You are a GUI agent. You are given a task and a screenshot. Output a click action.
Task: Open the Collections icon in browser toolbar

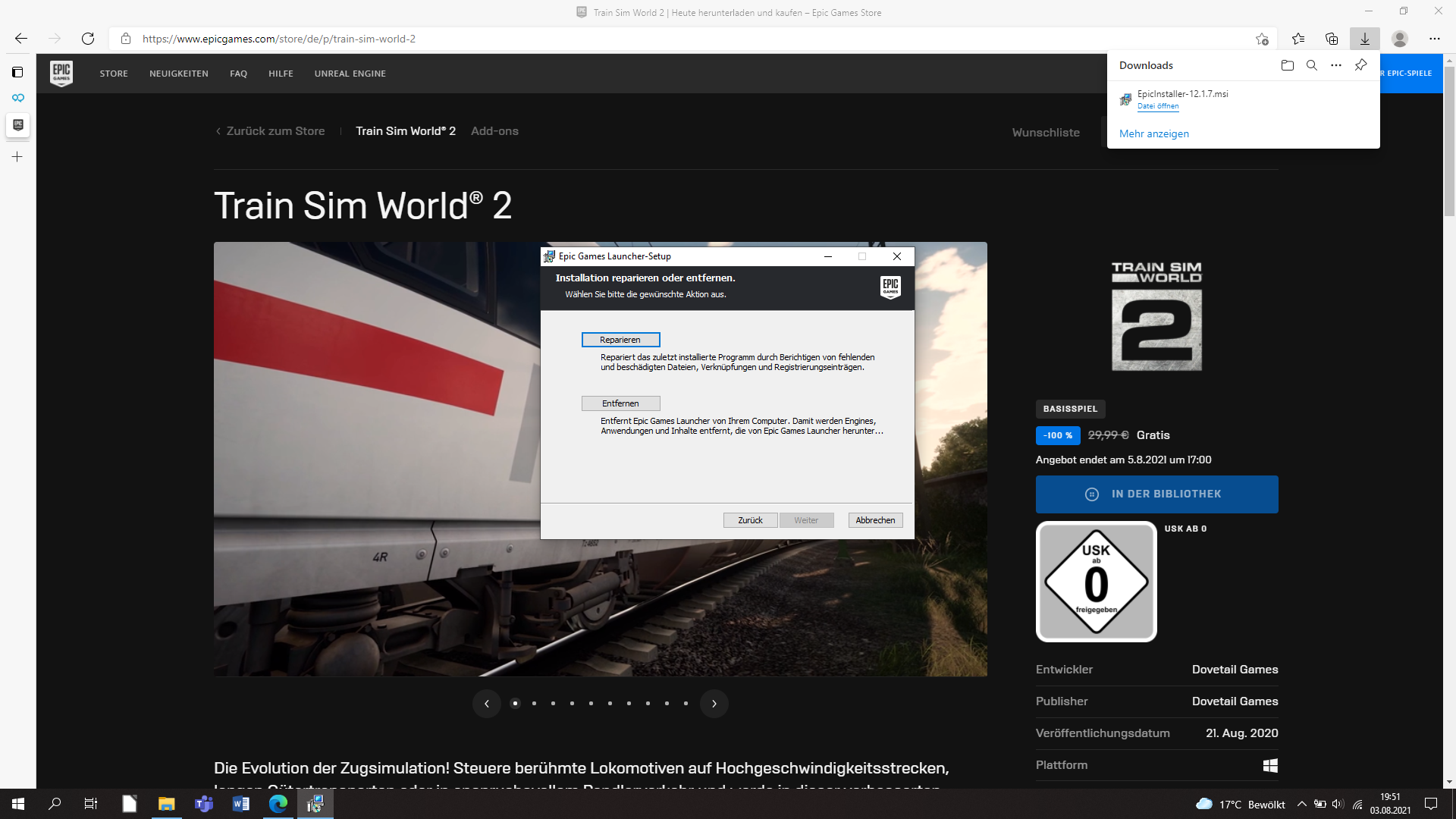(1332, 39)
